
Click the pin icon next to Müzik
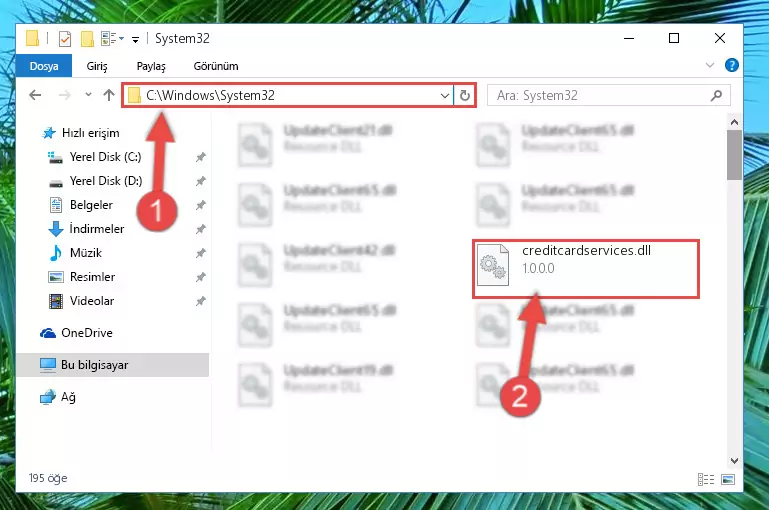tap(201, 254)
